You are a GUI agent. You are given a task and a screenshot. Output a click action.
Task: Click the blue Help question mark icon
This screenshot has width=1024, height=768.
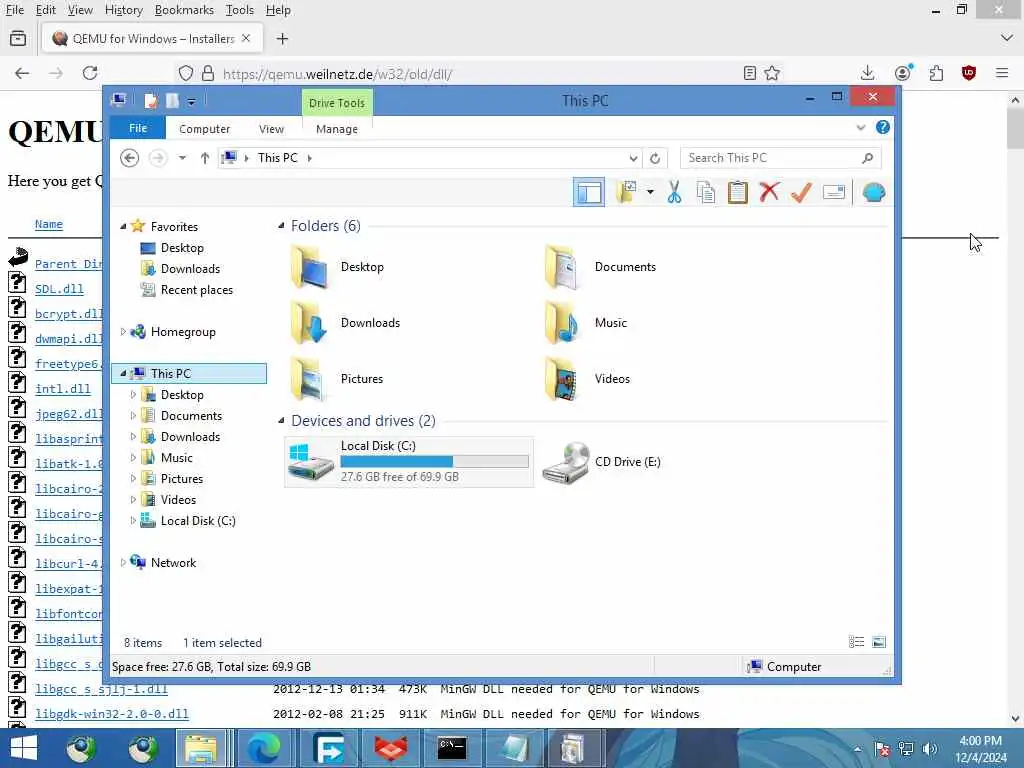click(x=882, y=127)
